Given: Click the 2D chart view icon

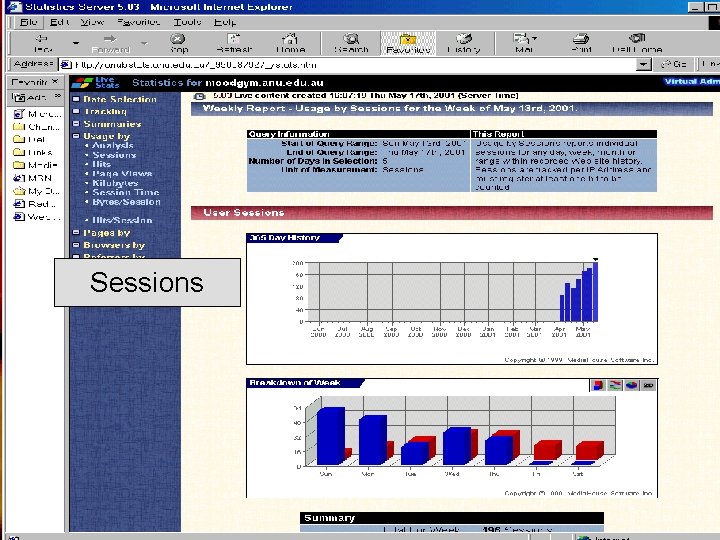Looking at the screenshot, I should 648,385.
